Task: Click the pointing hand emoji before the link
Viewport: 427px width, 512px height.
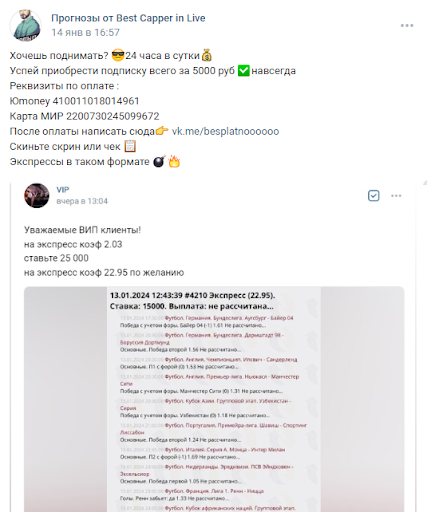Action: 162,131
